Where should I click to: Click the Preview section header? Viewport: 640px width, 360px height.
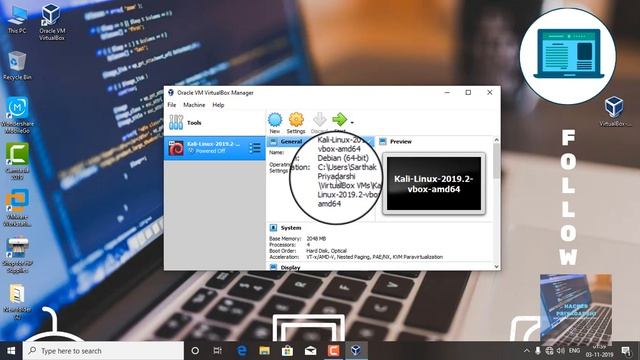click(x=401, y=142)
